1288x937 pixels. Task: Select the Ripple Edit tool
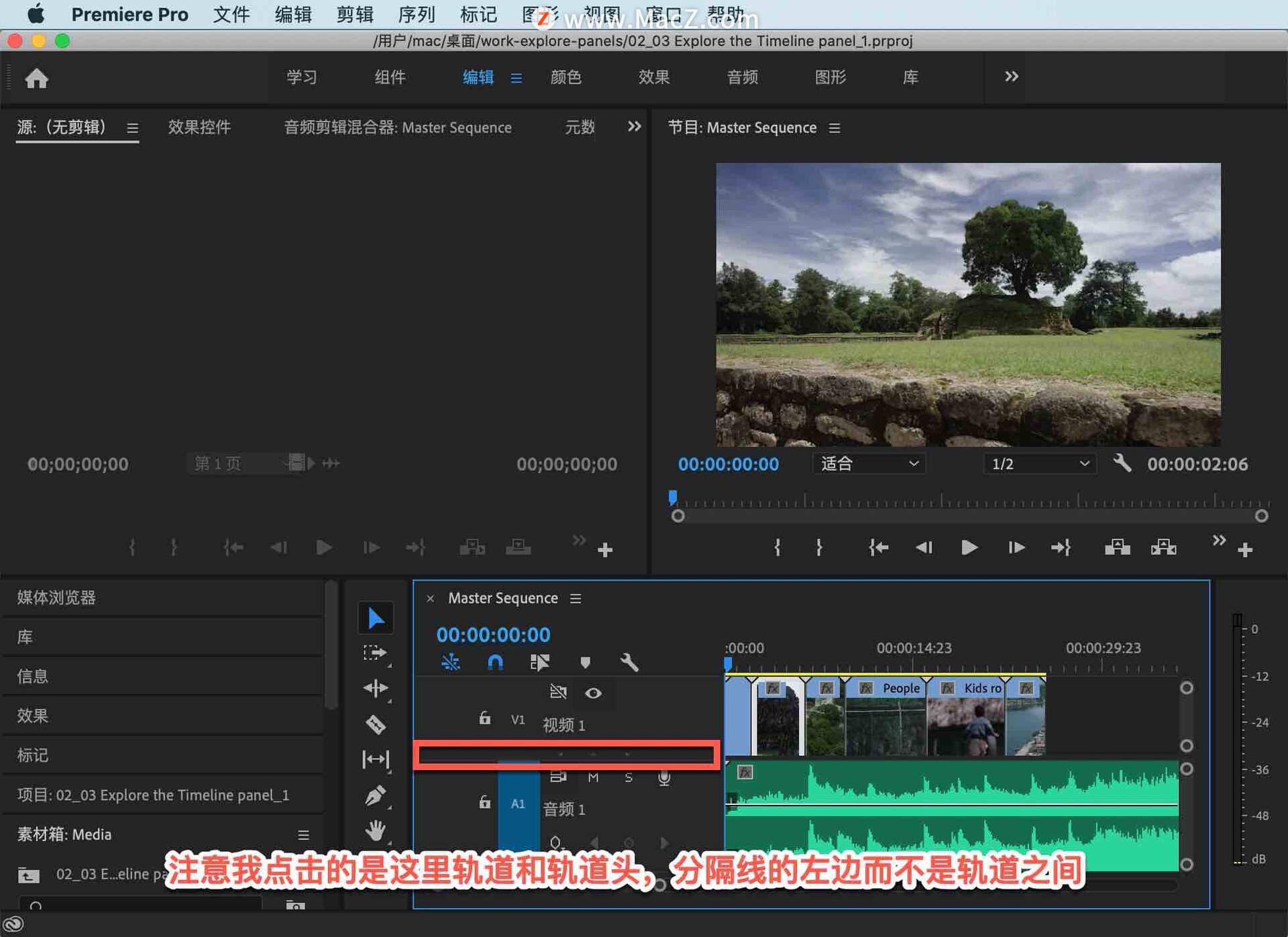[x=376, y=688]
